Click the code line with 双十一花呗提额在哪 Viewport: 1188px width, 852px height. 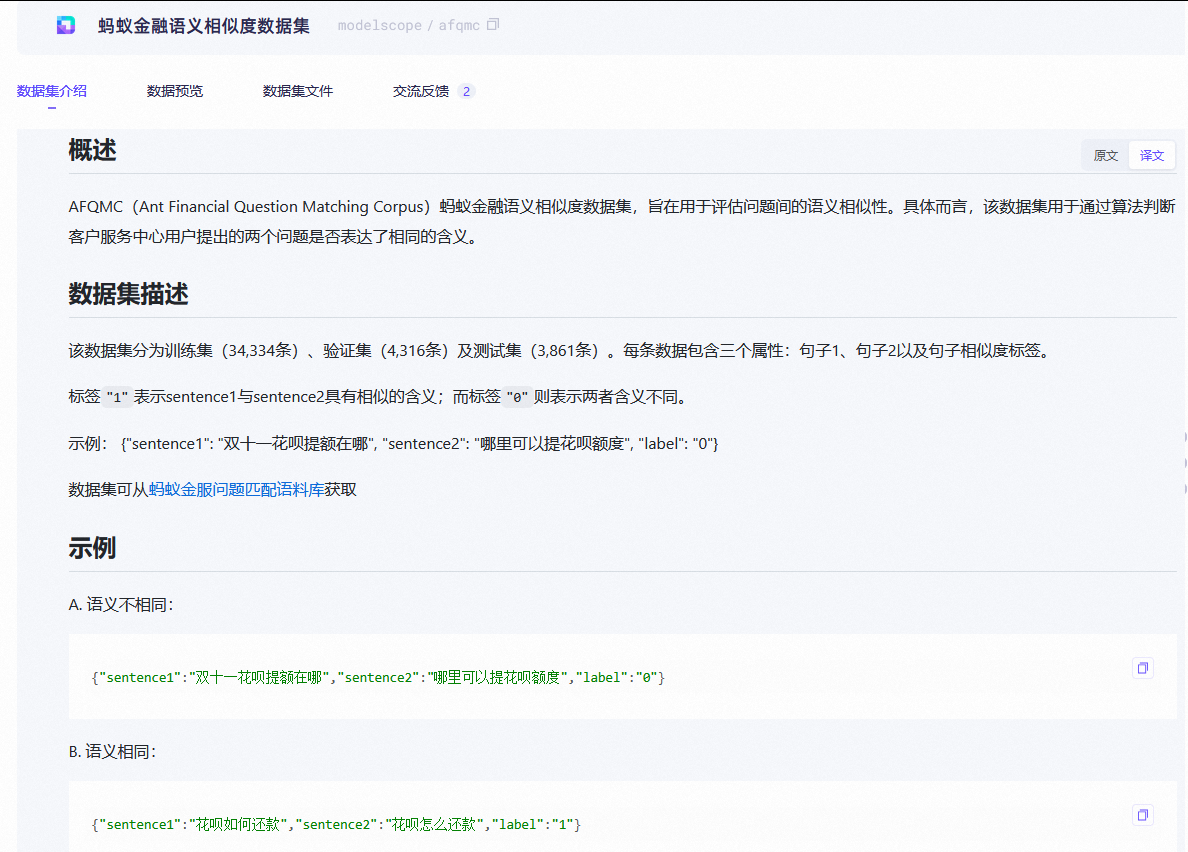point(378,677)
